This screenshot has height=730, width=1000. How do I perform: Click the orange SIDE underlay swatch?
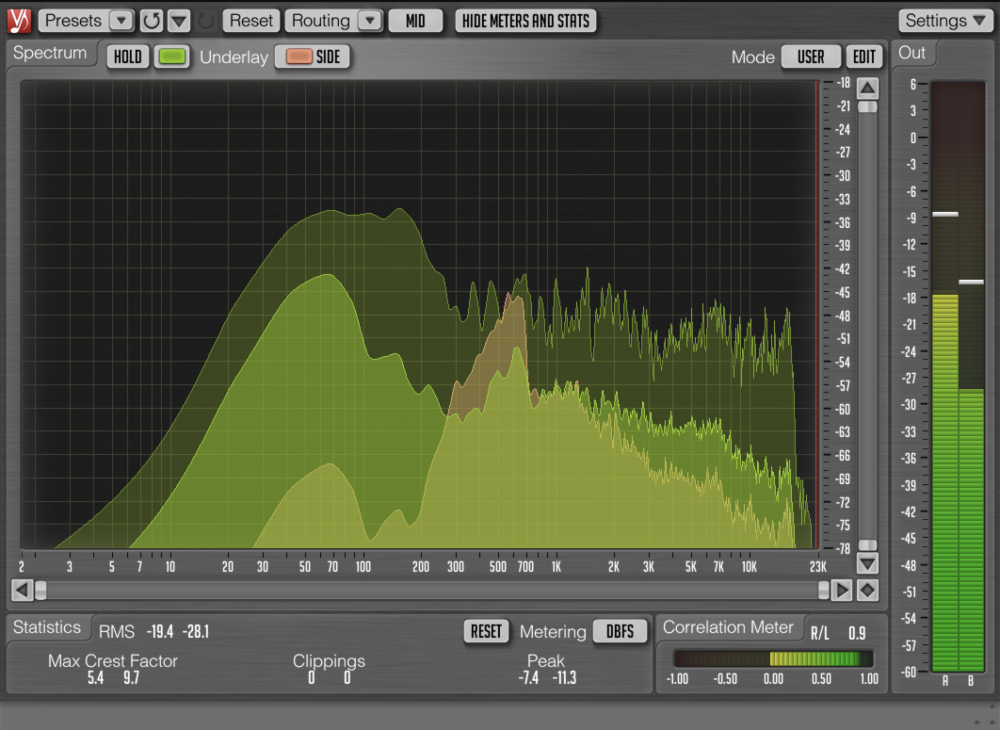298,57
